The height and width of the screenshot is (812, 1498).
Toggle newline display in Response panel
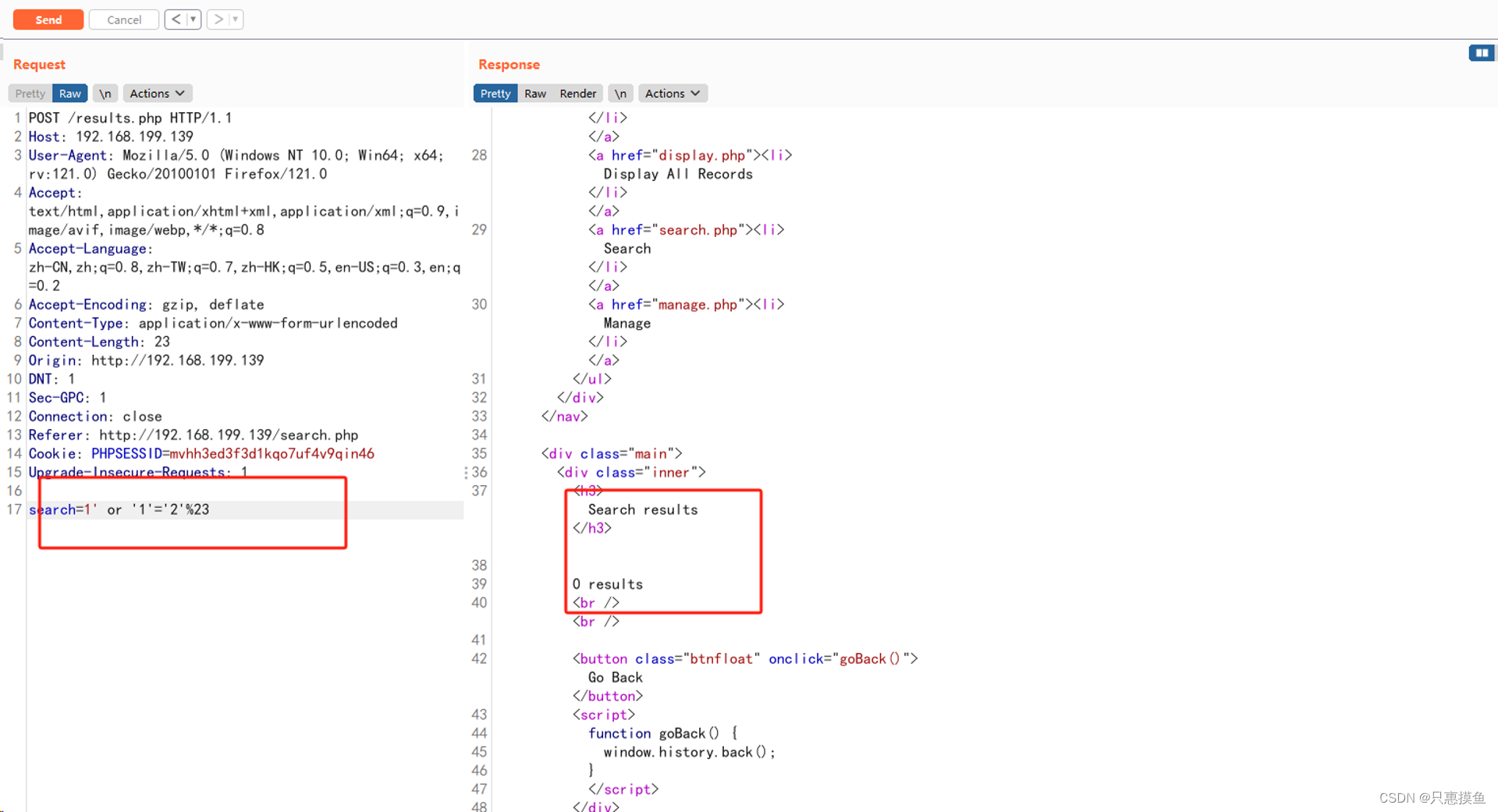620,94
